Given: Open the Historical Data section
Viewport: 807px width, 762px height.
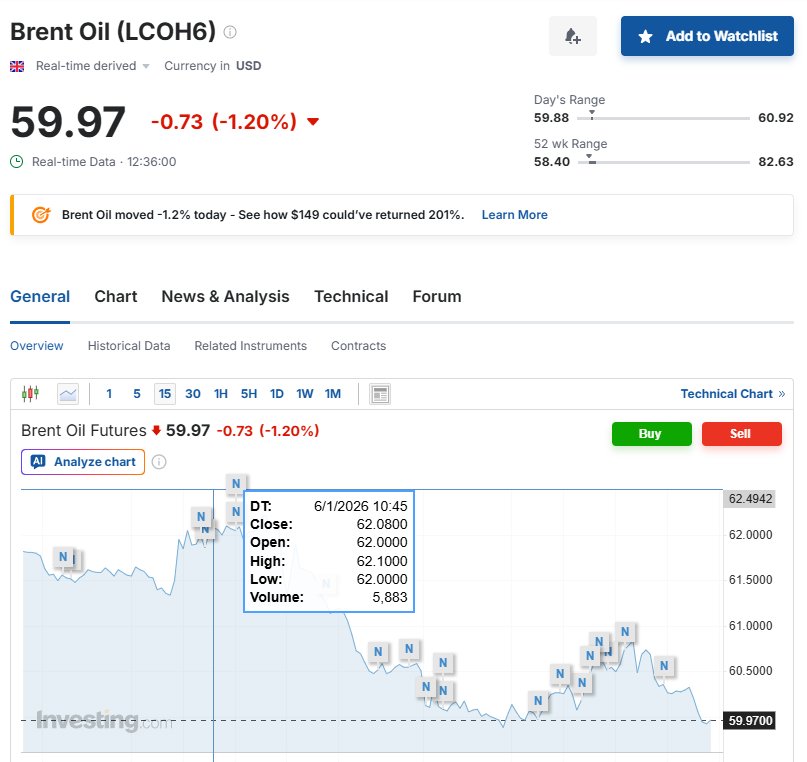Looking at the screenshot, I should 128,345.
